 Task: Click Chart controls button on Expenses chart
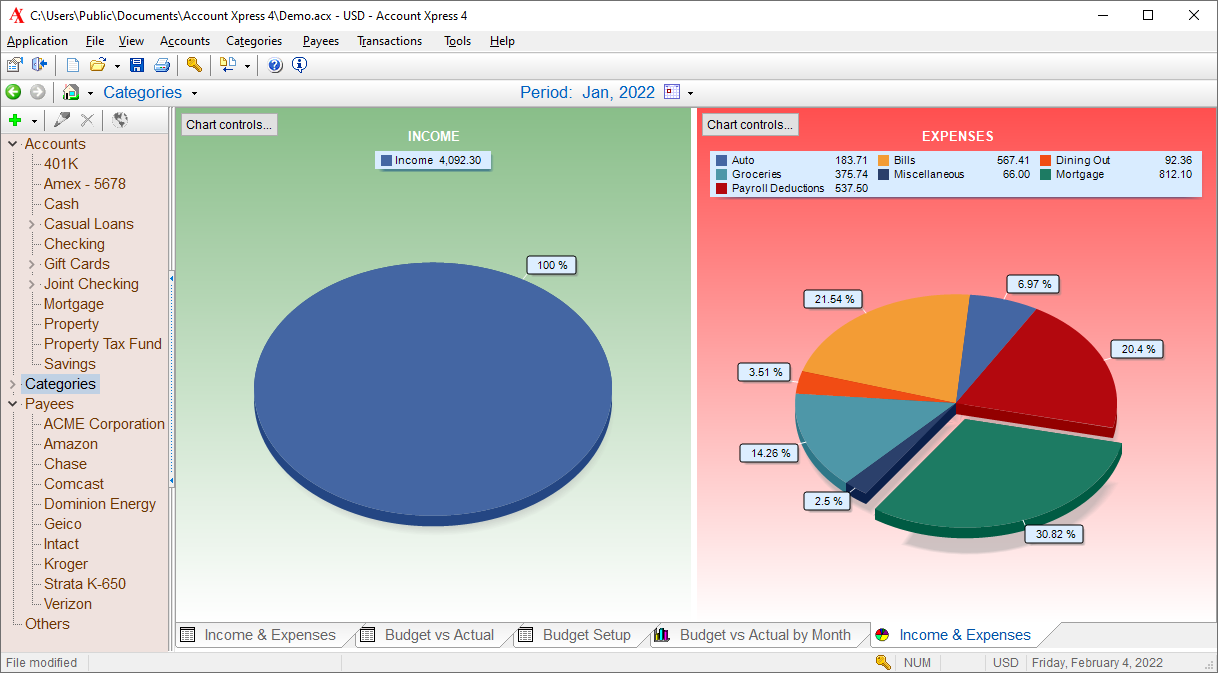(x=750, y=125)
